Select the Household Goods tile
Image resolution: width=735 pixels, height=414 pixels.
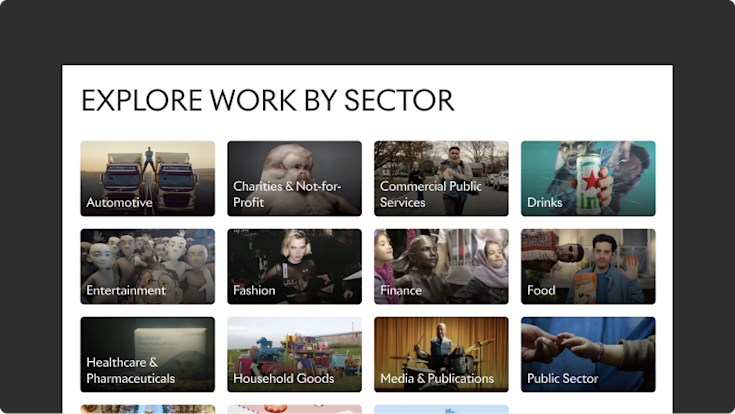[x=294, y=354]
